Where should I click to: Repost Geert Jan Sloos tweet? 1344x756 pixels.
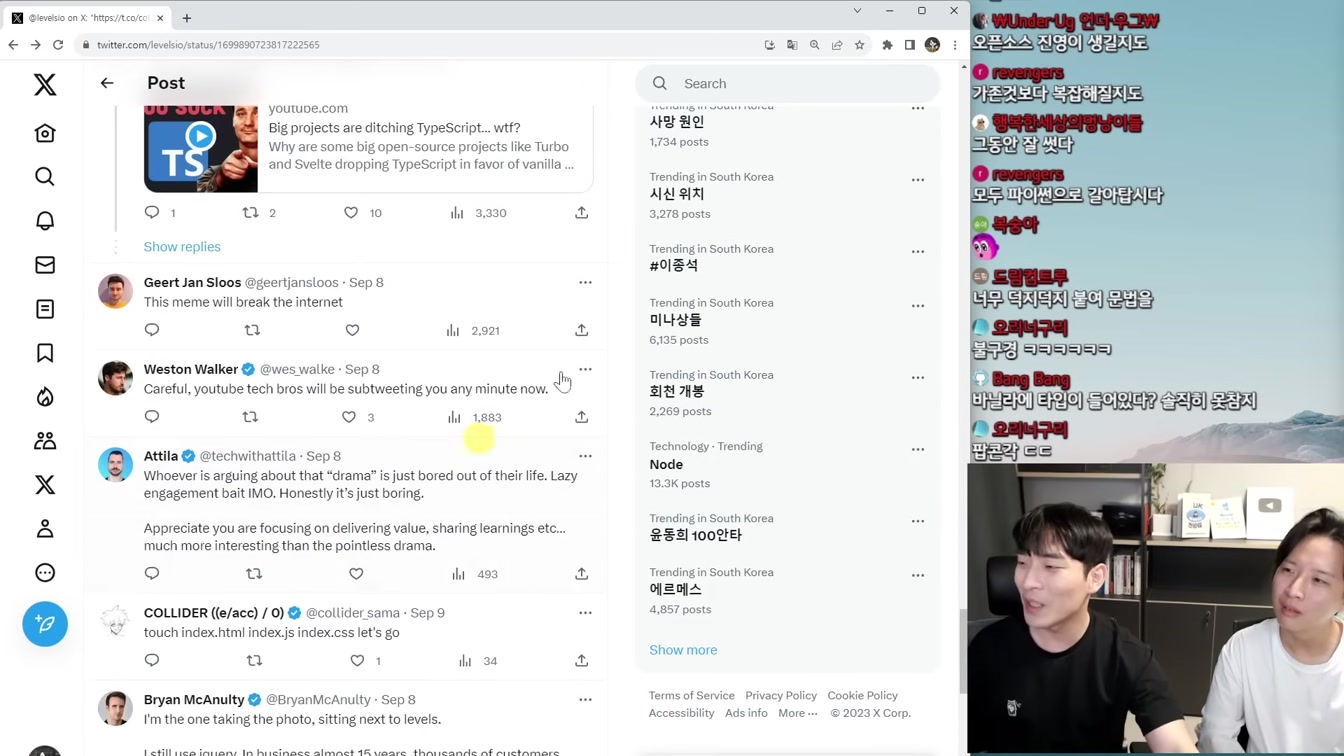[x=252, y=330]
